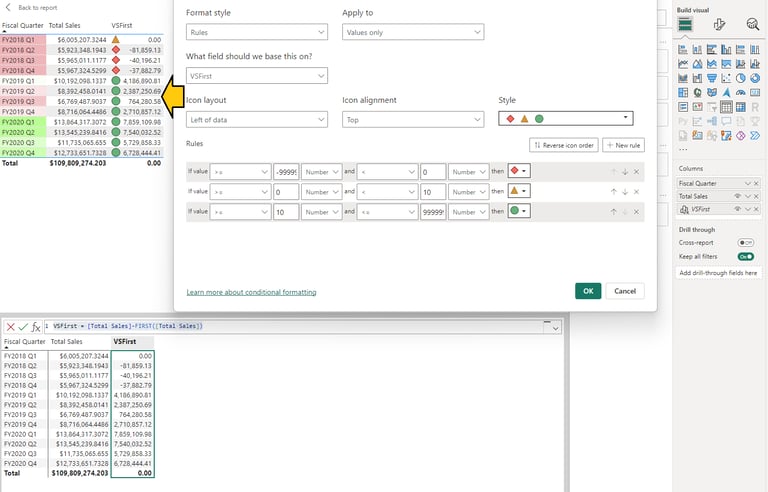Click Add drill-through fields here well
The height and width of the screenshot is (492, 768).
(718, 272)
